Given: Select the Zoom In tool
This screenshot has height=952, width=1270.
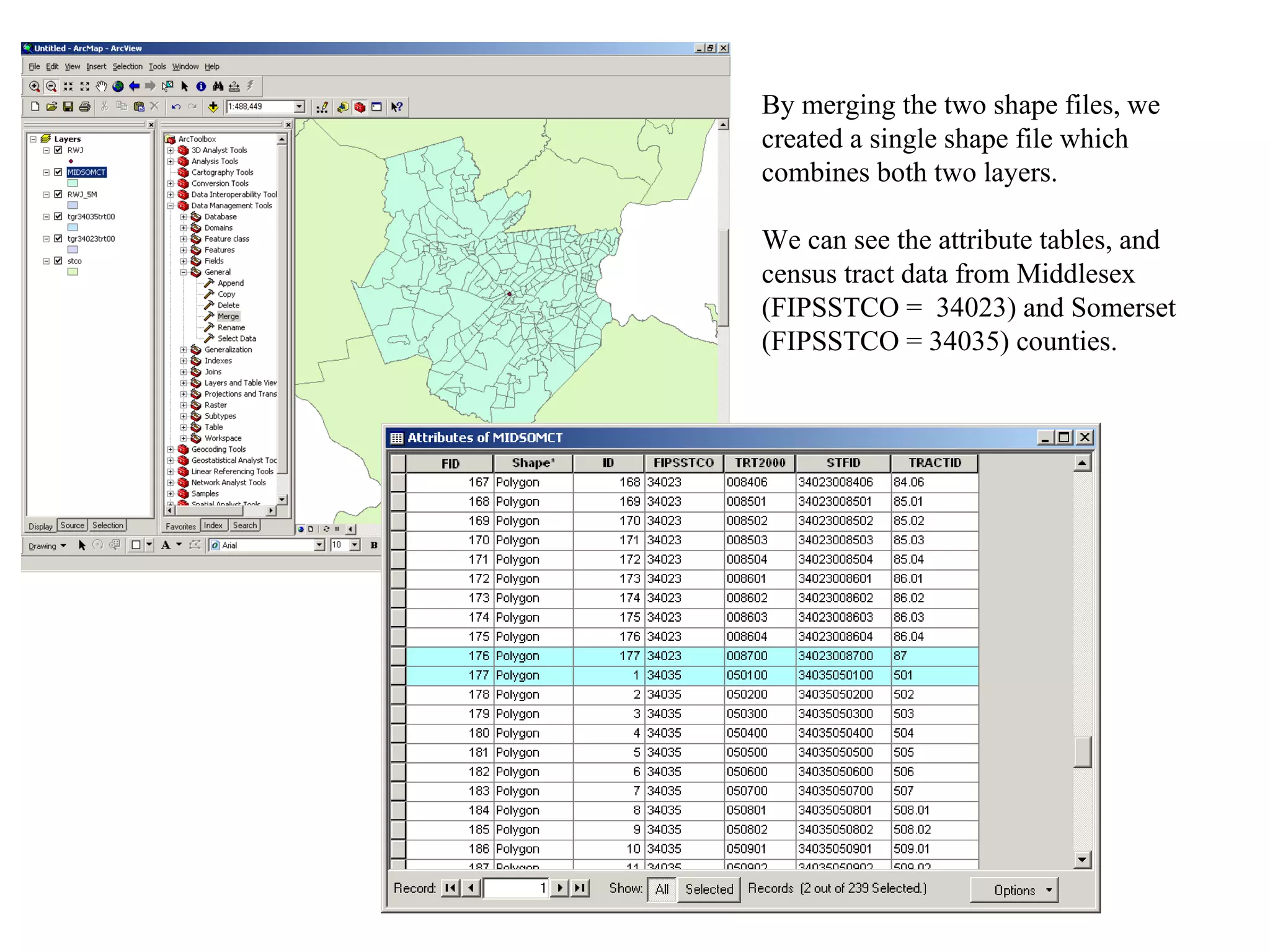Looking at the screenshot, I should coord(35,86).
